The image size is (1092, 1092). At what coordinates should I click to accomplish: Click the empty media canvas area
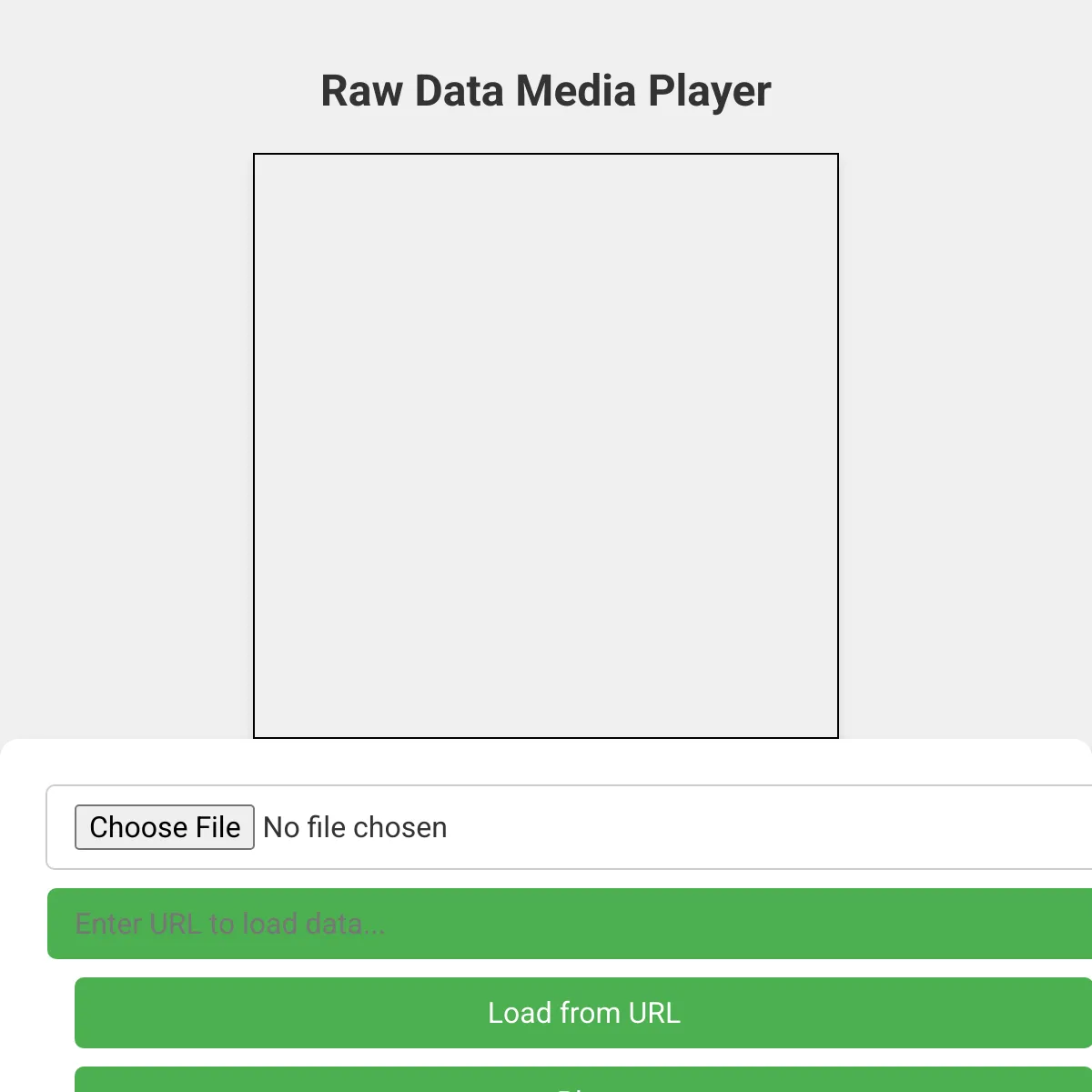tap(546, 446)
